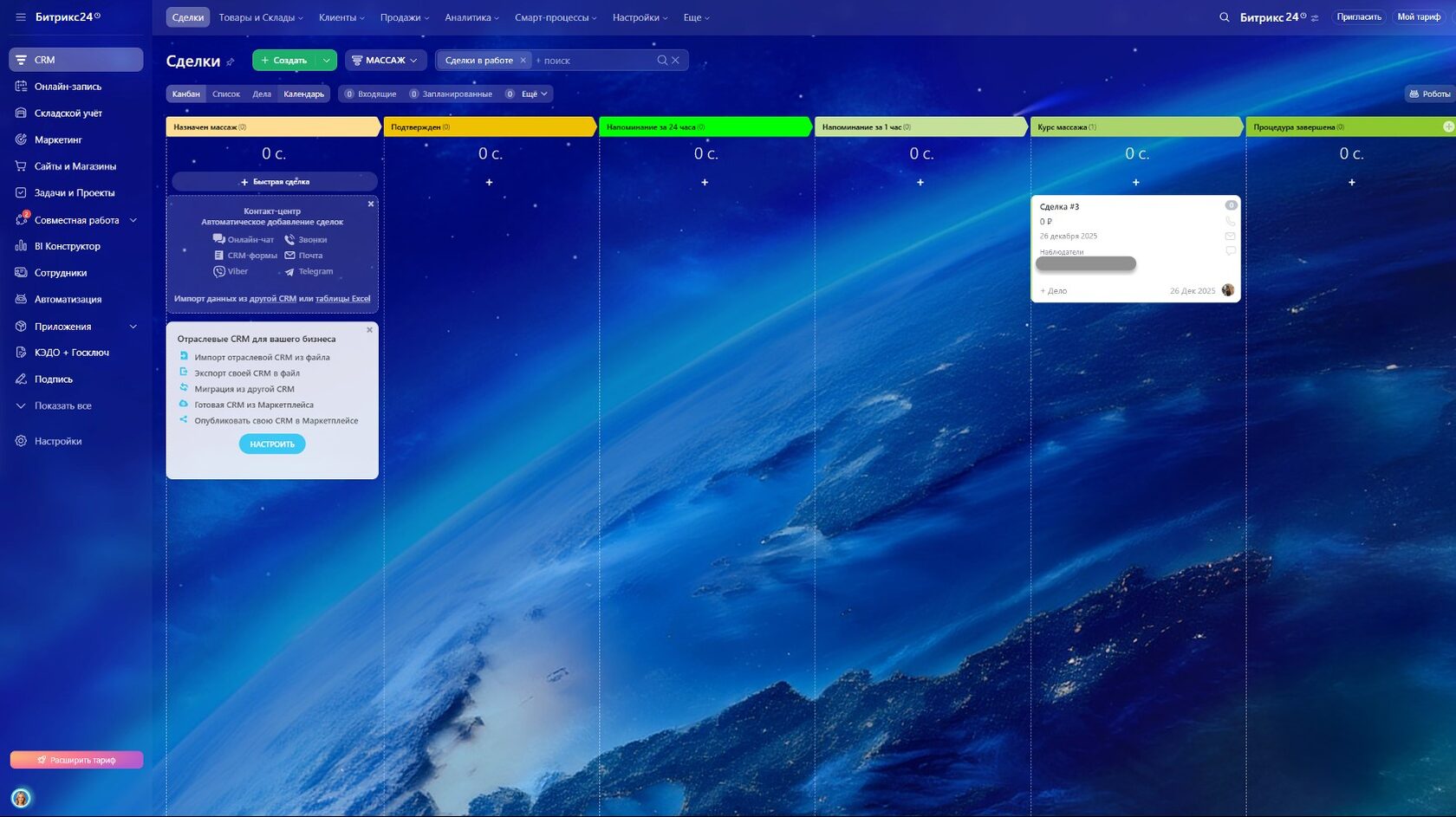Click the responsible person avatar on Сделка #3
The height and width of the screenshot is (817, 1456).
tap(1227, 290)
